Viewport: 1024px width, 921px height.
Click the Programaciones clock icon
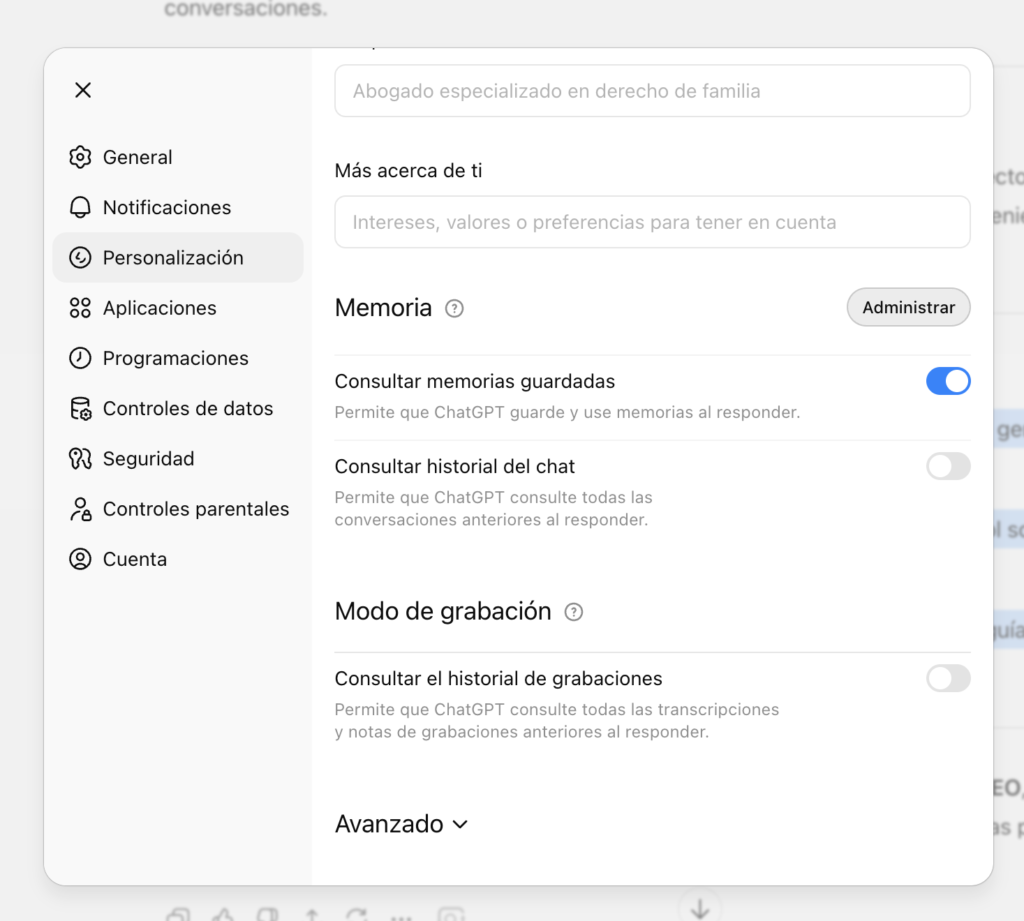point(80,358)
